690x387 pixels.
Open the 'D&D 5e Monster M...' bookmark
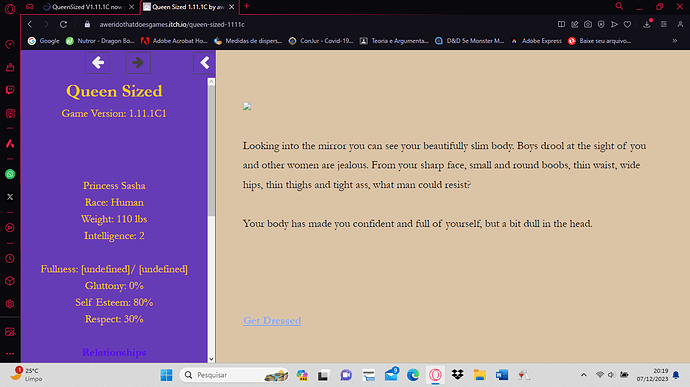pos(470,41)
